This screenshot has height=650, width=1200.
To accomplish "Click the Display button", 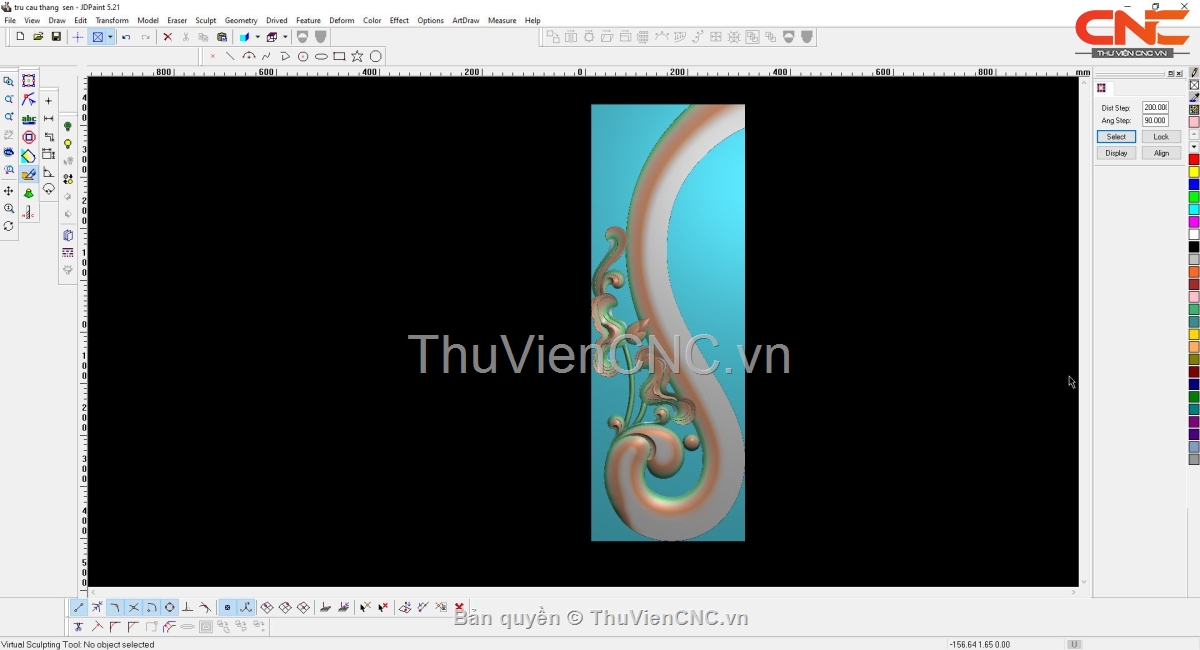I will pos(1116,153).
